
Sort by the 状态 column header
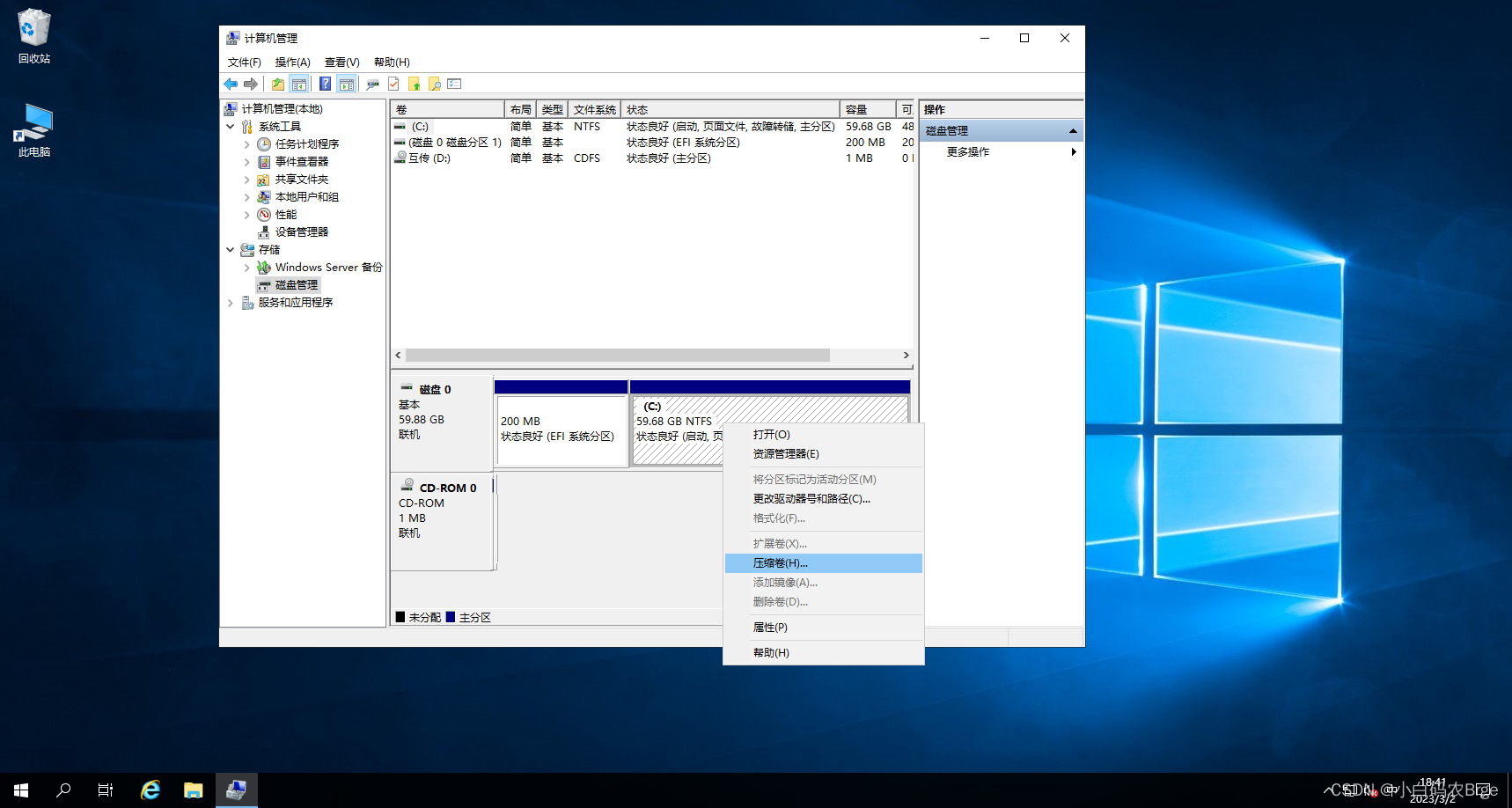[x=730, y=109]
